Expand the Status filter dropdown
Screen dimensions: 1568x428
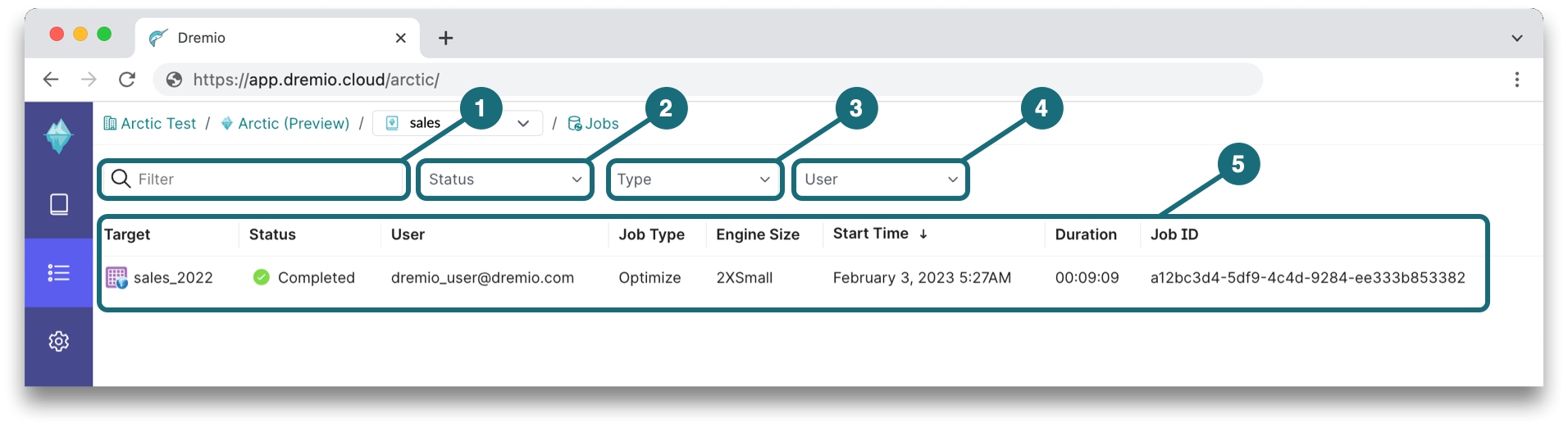(x=505, y=180)
